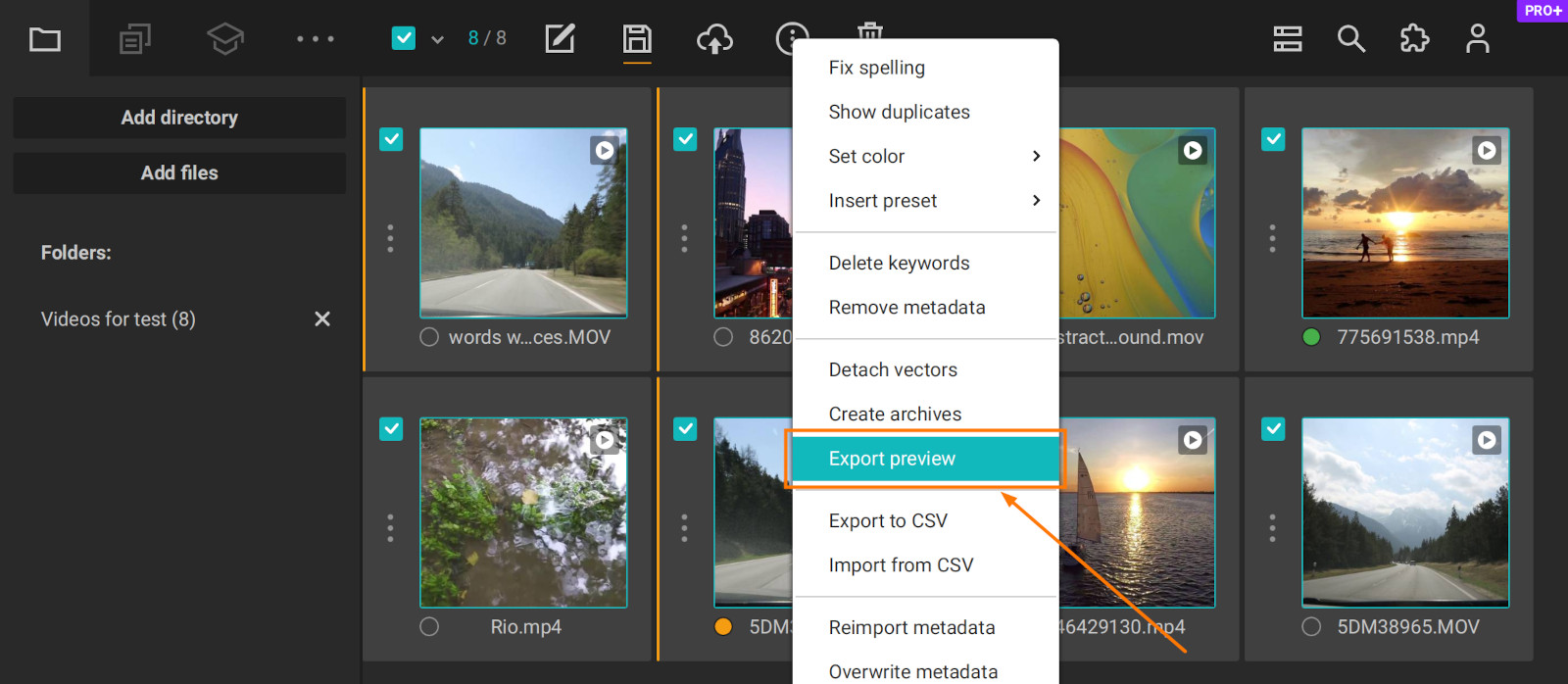Click the color marker of Rio.mp4

pos(429,627)
